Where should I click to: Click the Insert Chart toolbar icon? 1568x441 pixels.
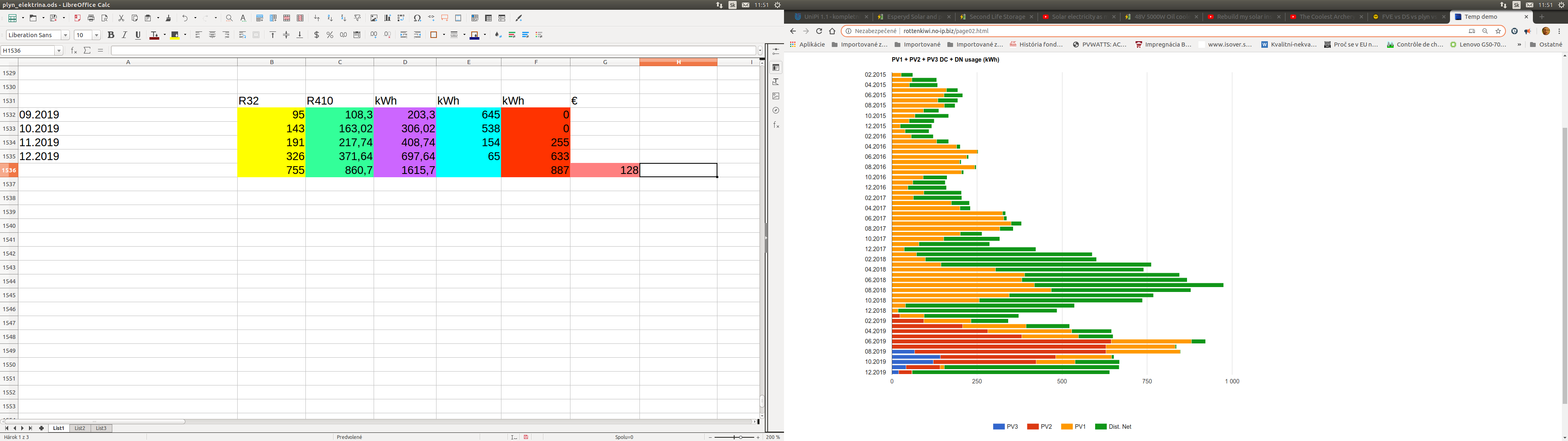click(x=388, y=18)
